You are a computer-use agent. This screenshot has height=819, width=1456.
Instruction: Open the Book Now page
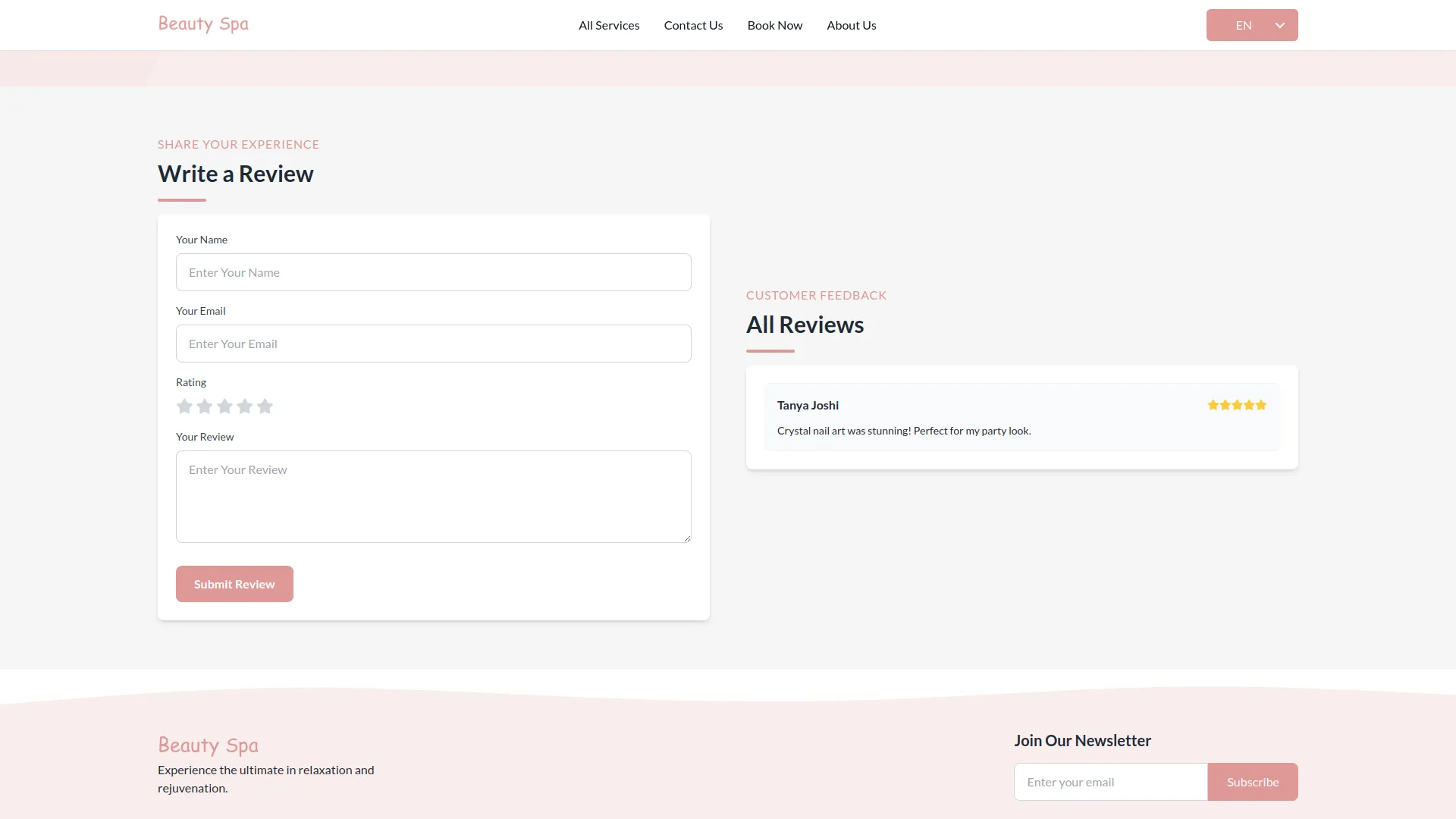tap(774, 25)
